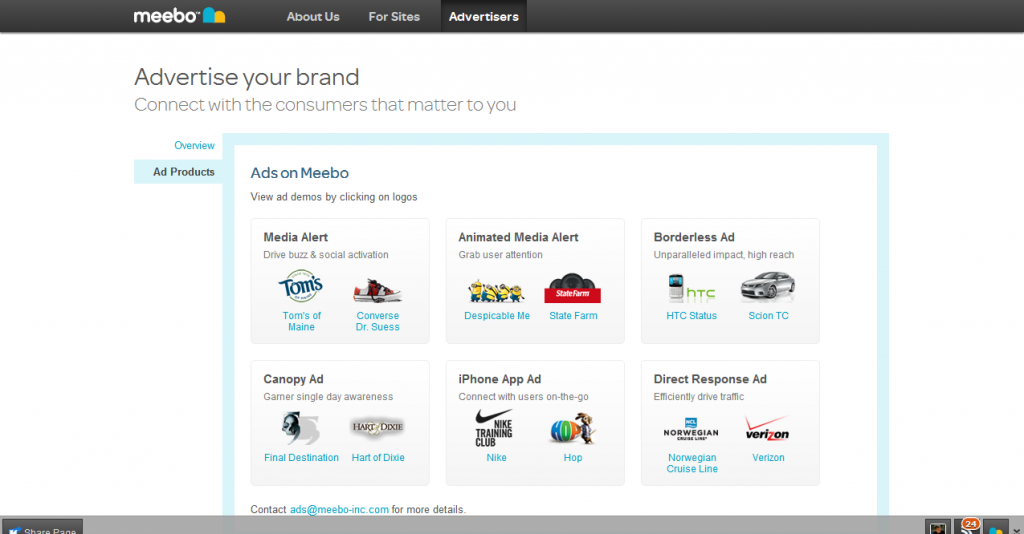Click the 'Borderless Ad' card heading
This screenshot has width=1024, height=534.
click(x=694, y=237)
